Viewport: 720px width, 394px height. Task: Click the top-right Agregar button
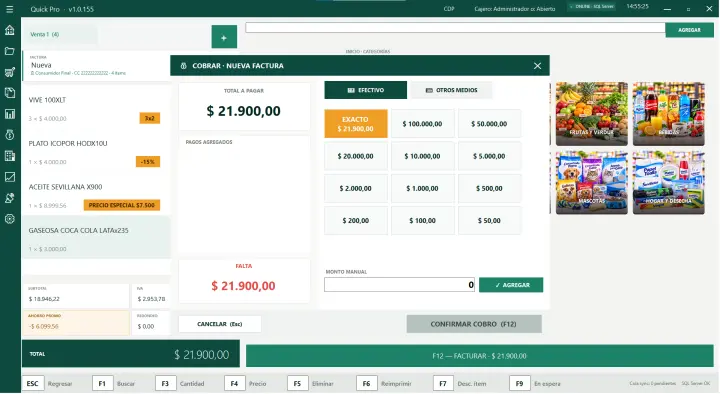pos(689,30)
